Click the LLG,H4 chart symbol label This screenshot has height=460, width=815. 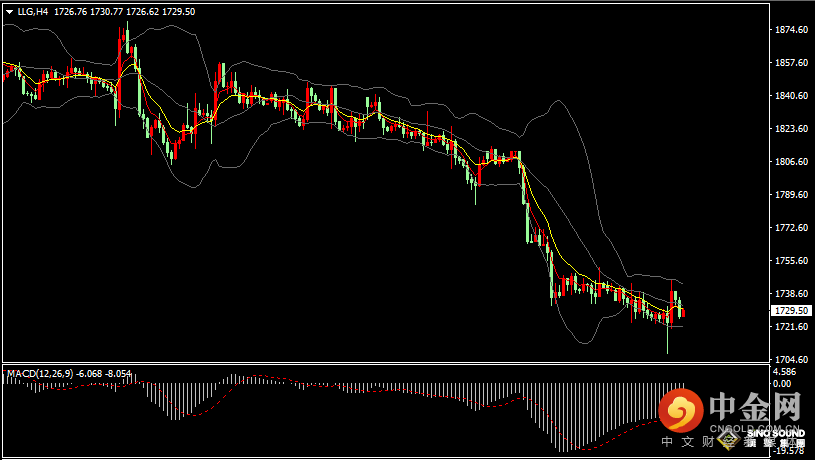pyautogui.click(x=33, y=11)
